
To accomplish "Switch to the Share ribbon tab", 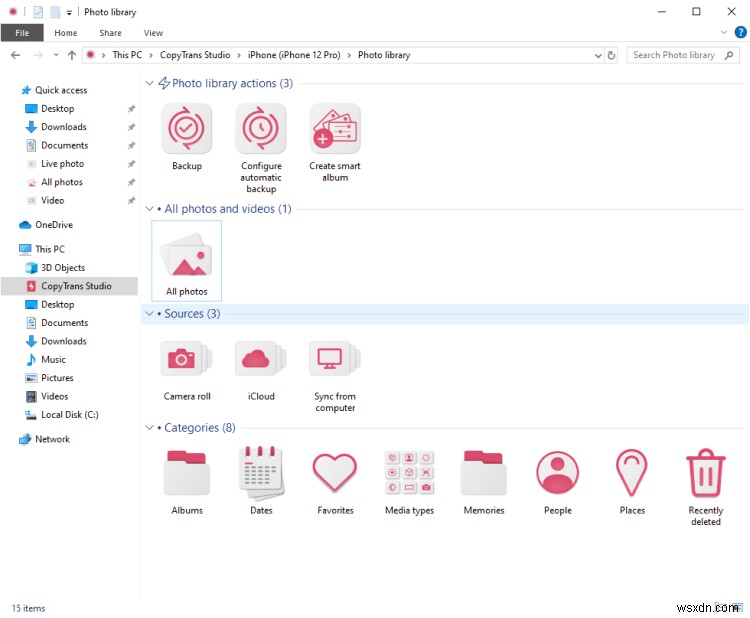I will pos(110,33).
